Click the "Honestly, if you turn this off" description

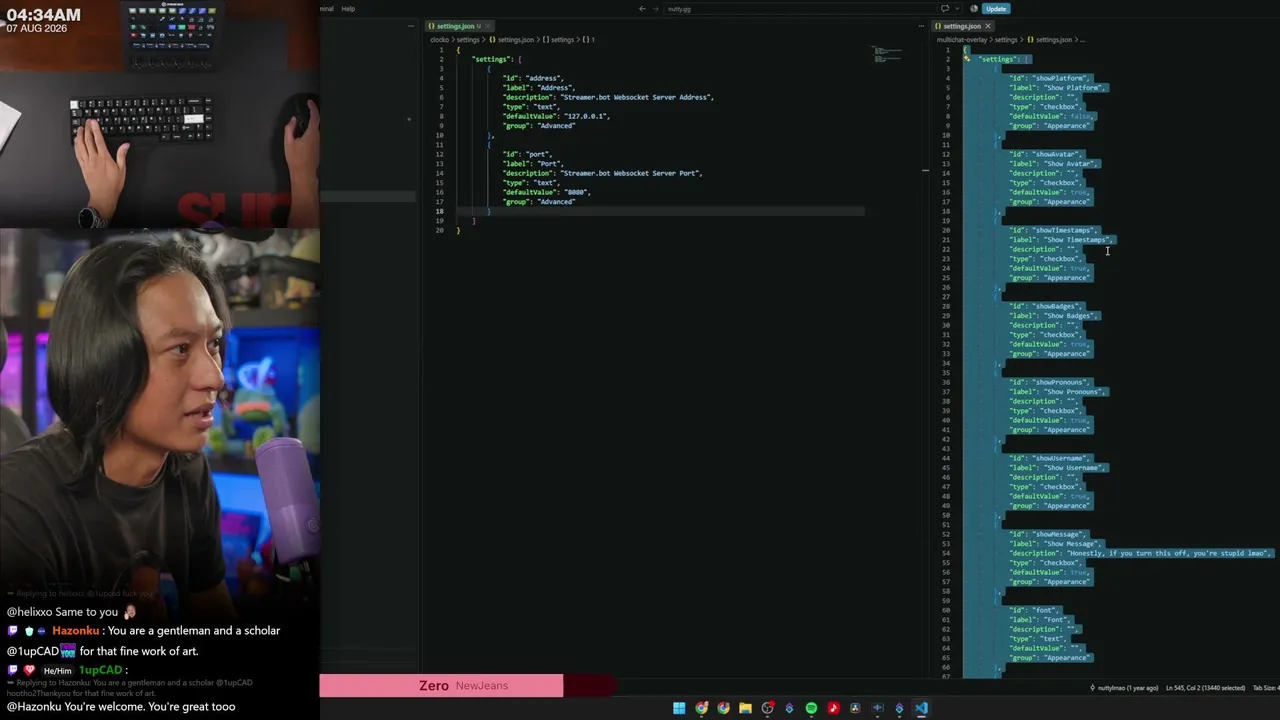(x=1168, y=553)
